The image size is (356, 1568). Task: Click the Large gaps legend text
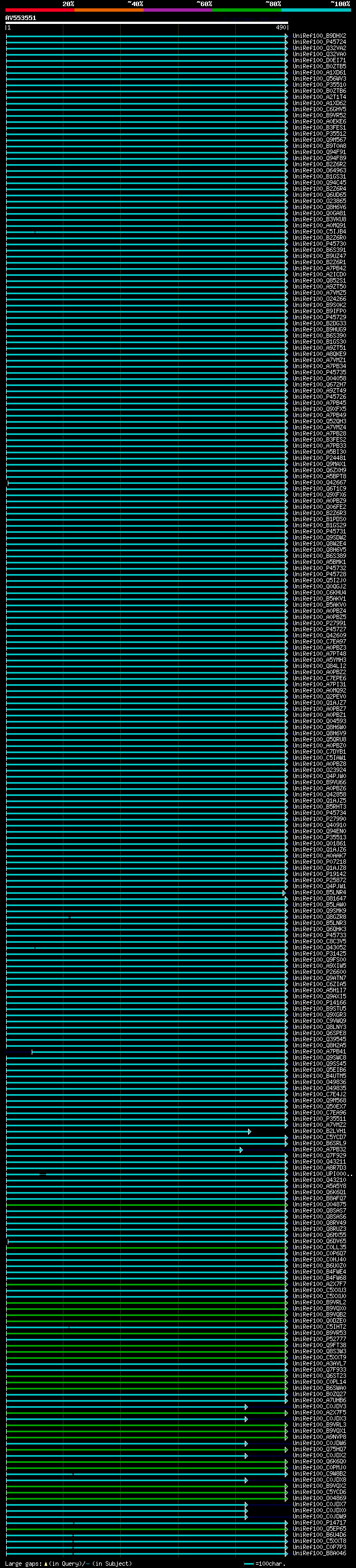click(x=68, y=1563)
